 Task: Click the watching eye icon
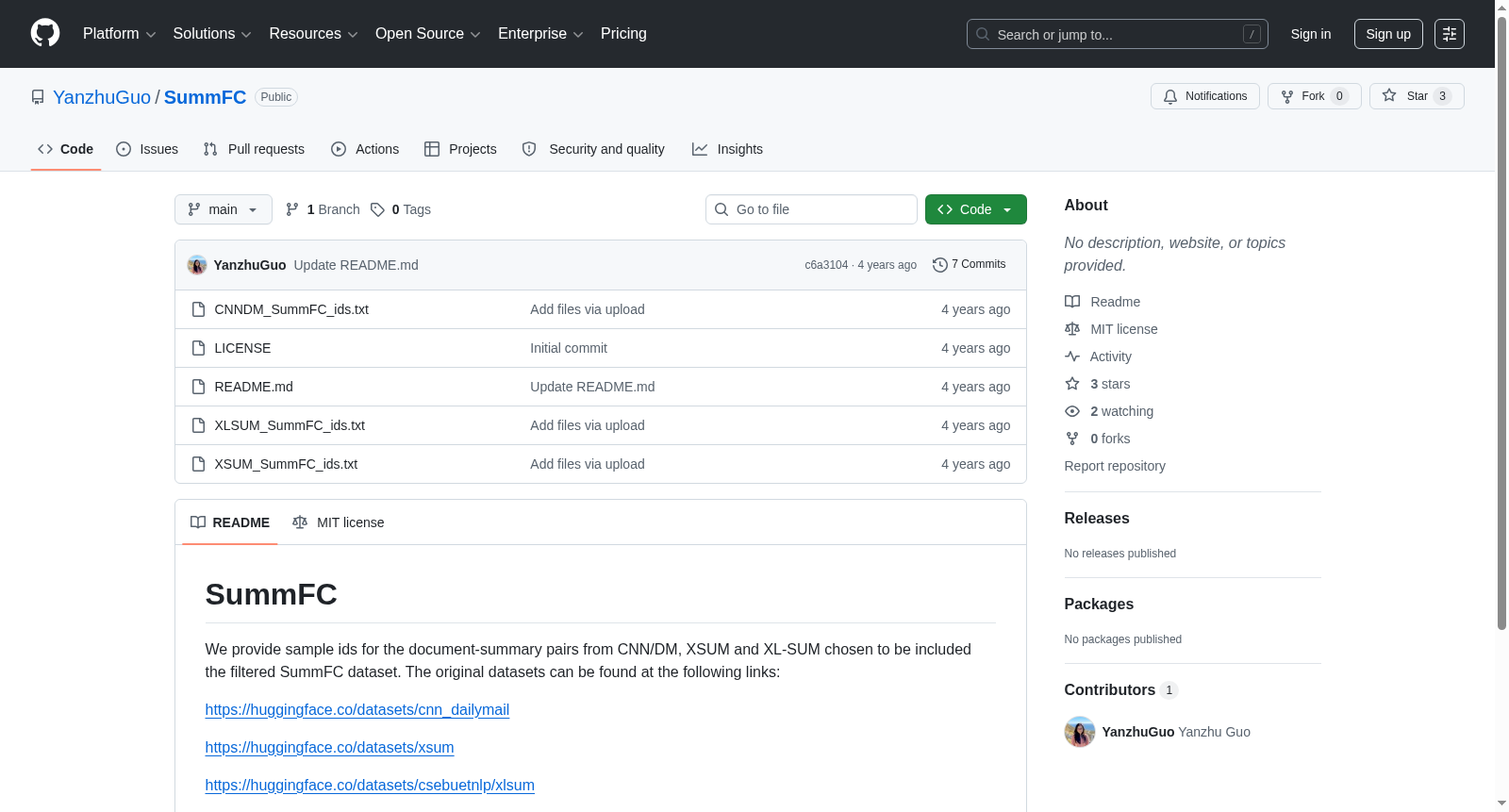click(1072, 411)
